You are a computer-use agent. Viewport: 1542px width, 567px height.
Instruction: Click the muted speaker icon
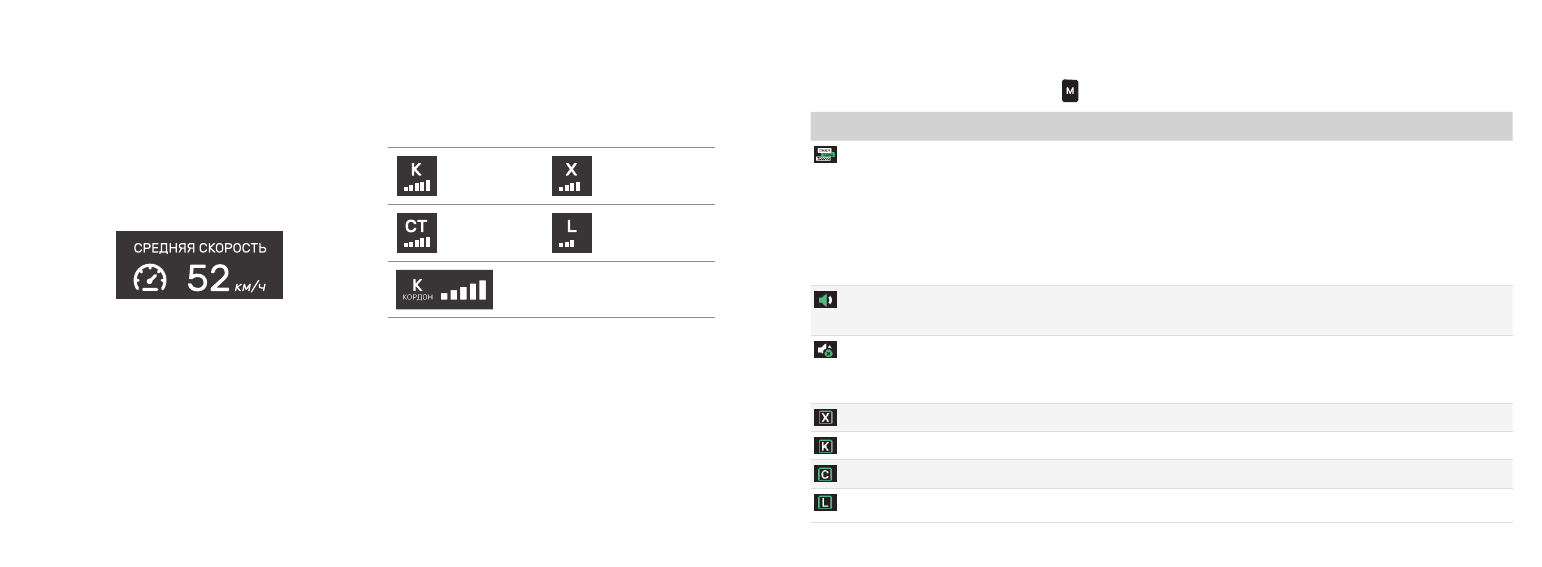point(825,350)
